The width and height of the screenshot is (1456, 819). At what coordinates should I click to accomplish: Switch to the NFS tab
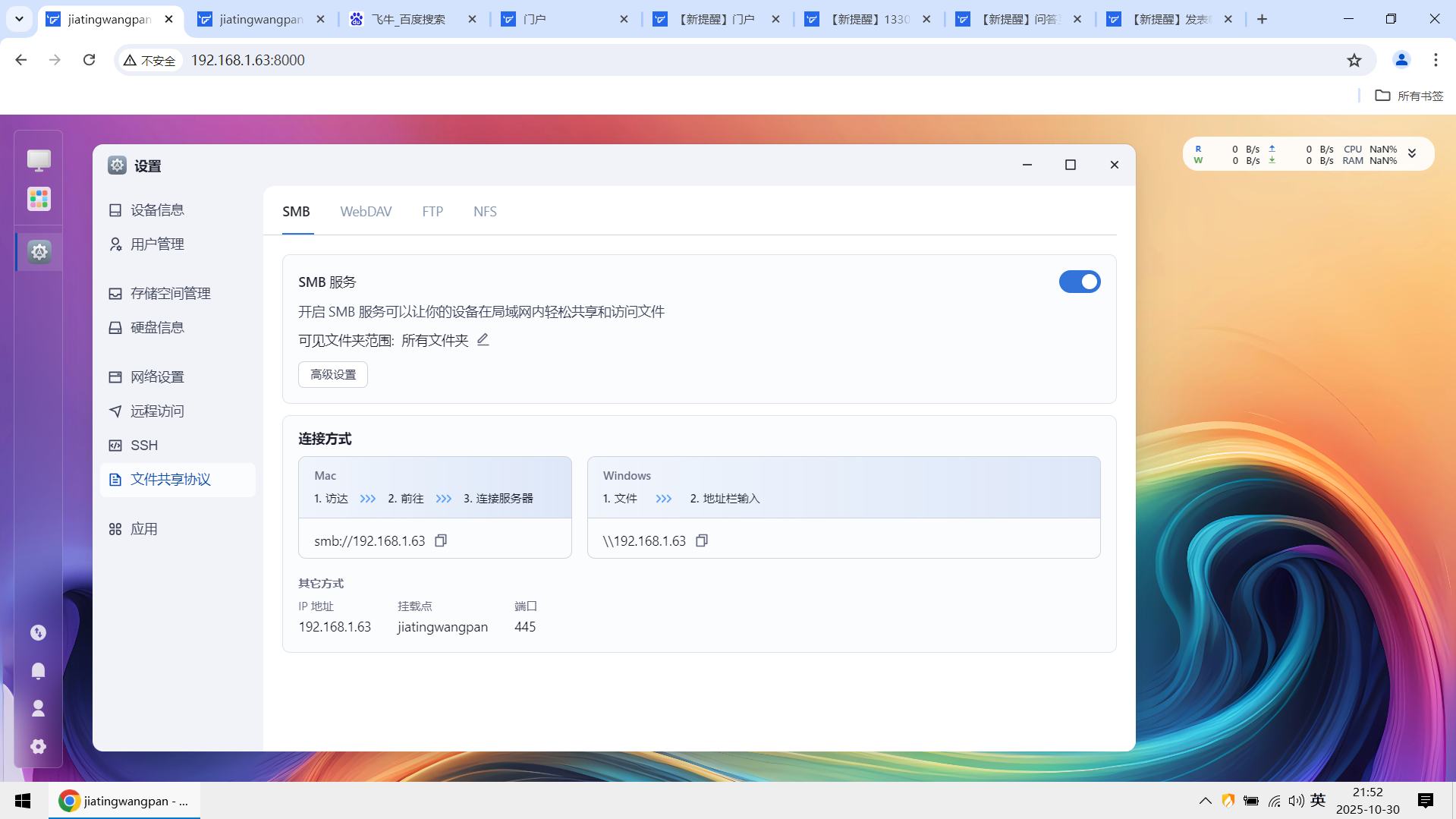[484, 211]
